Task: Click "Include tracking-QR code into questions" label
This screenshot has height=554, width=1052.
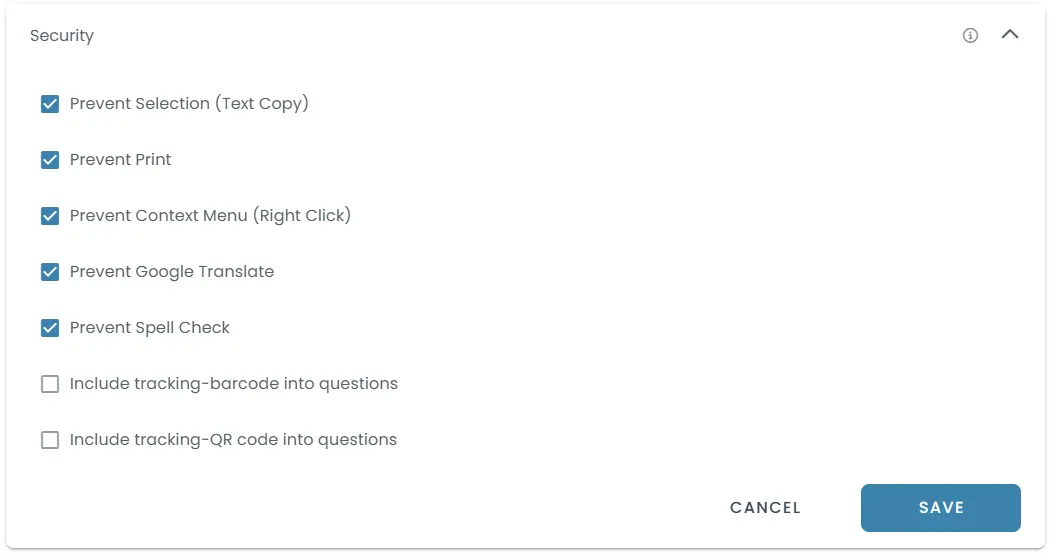Action: 233,440
